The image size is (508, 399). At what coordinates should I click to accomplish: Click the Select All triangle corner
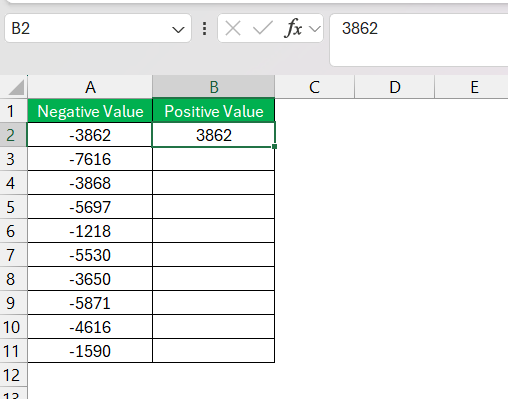(15, 87)
